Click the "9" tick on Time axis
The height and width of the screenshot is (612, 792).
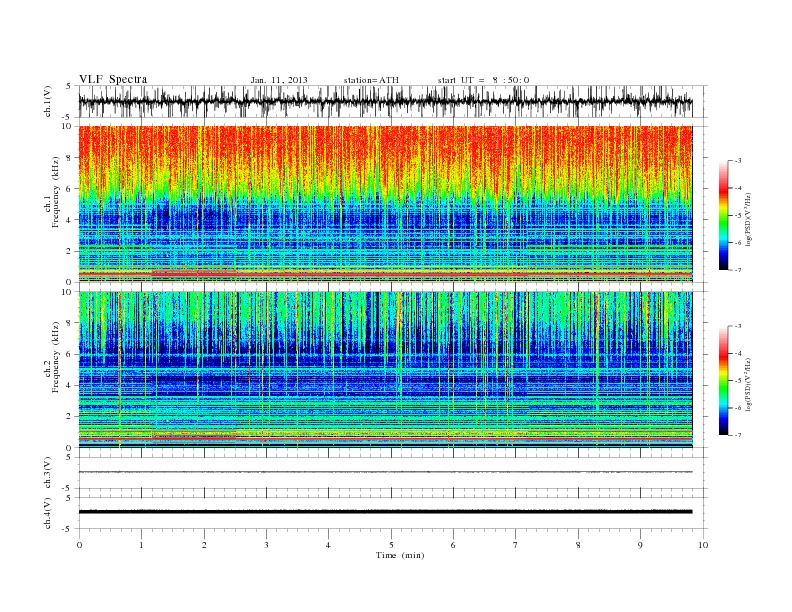pos(640,545)
